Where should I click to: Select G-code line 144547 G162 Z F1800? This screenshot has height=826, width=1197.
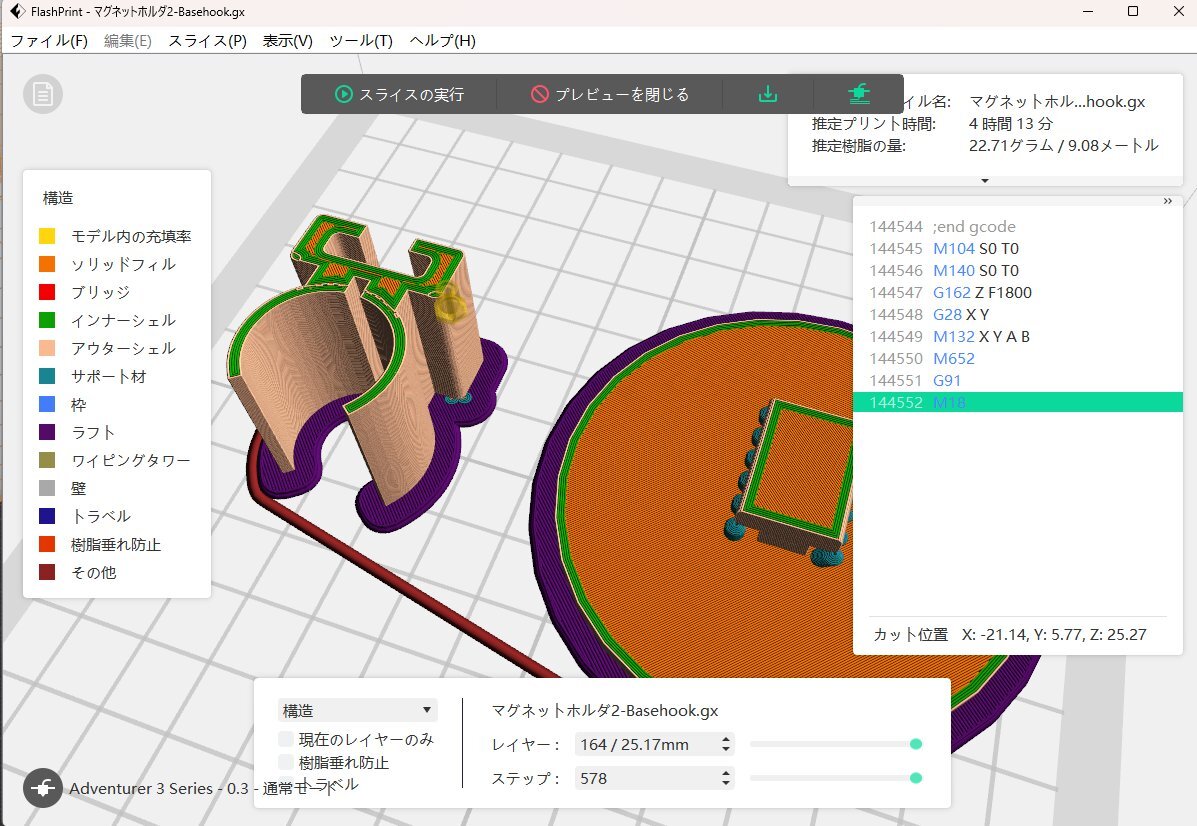(x=1018, y=292)
